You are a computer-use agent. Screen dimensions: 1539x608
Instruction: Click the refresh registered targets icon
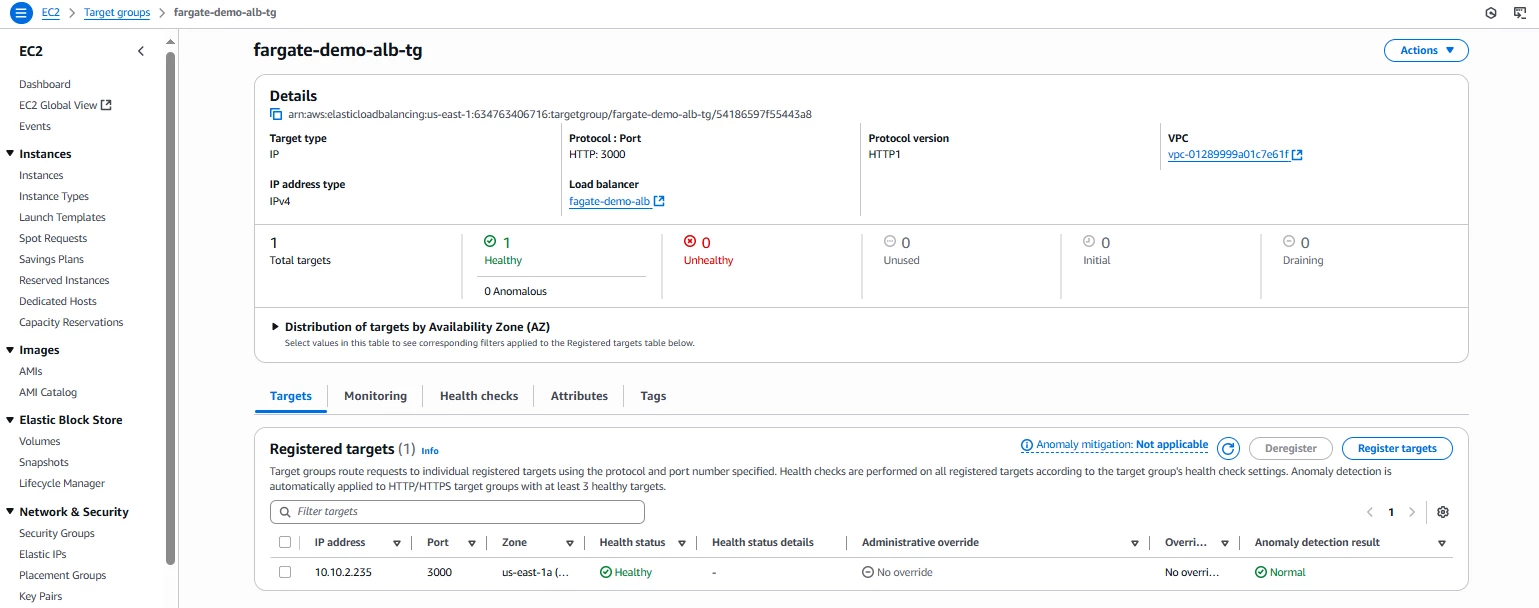pos(1229,448)
